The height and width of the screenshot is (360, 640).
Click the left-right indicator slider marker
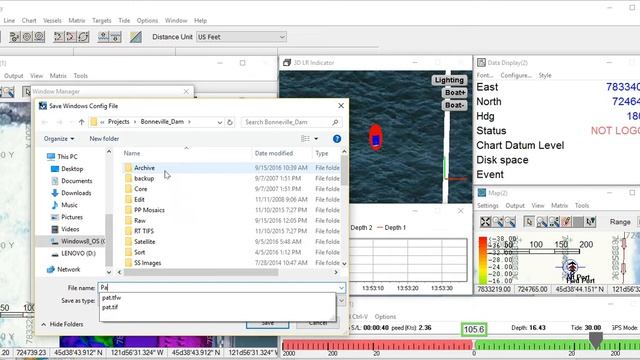tap(596, 340)
